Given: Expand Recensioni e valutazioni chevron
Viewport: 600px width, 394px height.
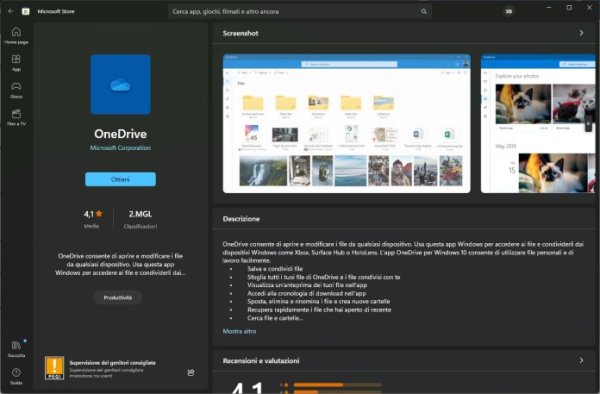Looking at the screenshot, I should [x=581, y=360].
